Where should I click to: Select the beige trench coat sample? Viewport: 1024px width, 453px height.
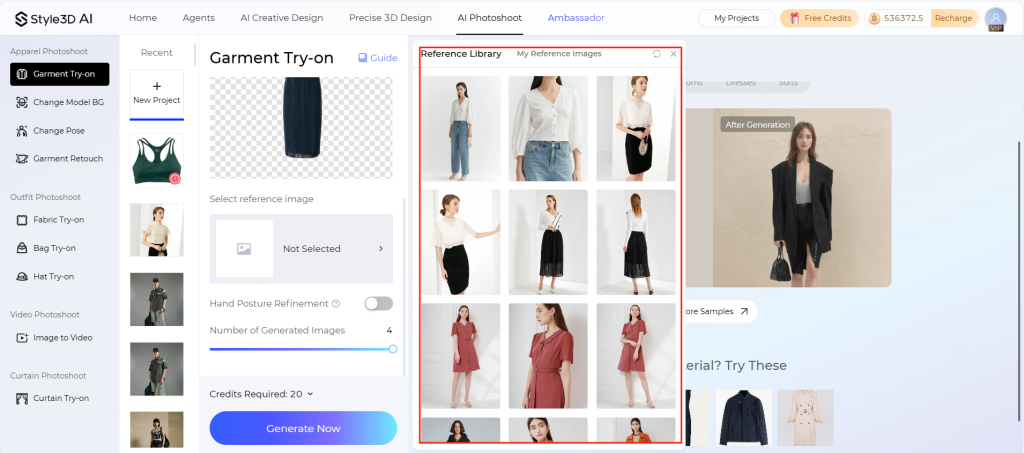click(x=805, y=418)
